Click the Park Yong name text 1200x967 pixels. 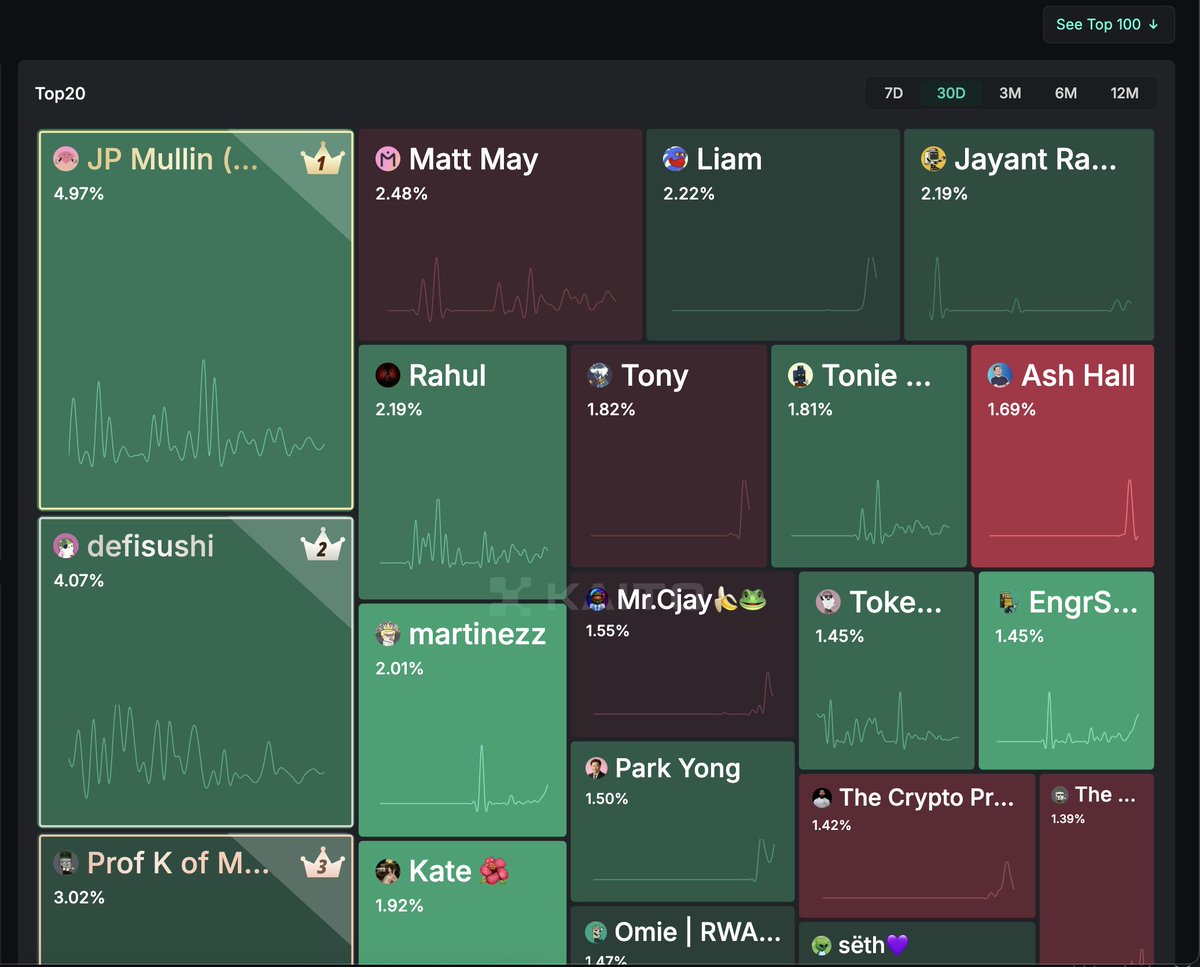click(678, 768)
